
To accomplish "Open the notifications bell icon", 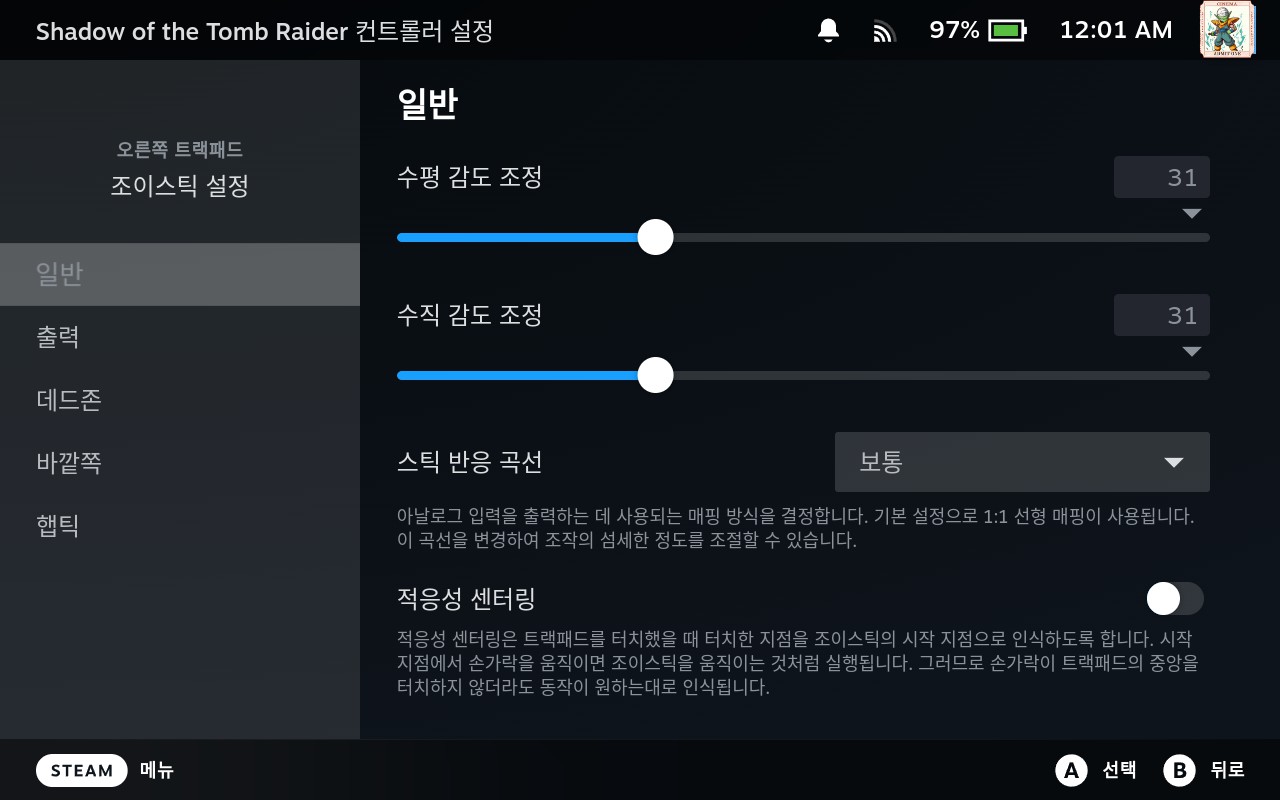I will point(828,30).
